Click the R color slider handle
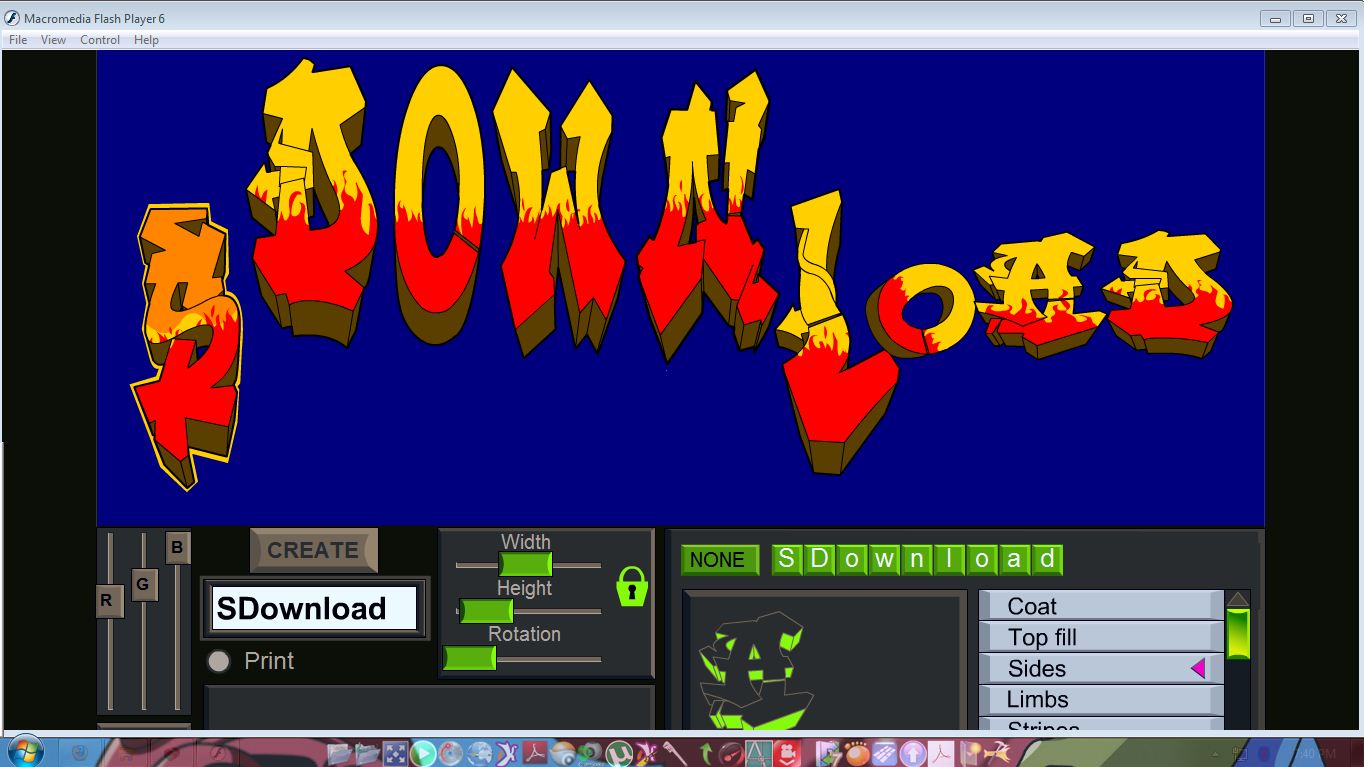 (109, 601)
